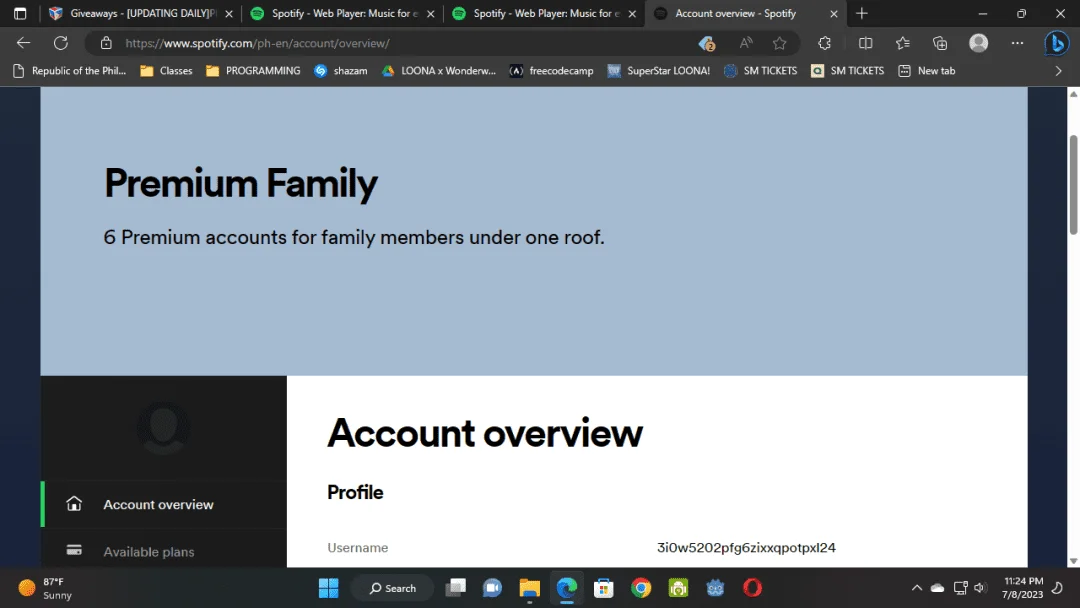
Task: Open the browser extensions puzzle icon
Action: 824,43
